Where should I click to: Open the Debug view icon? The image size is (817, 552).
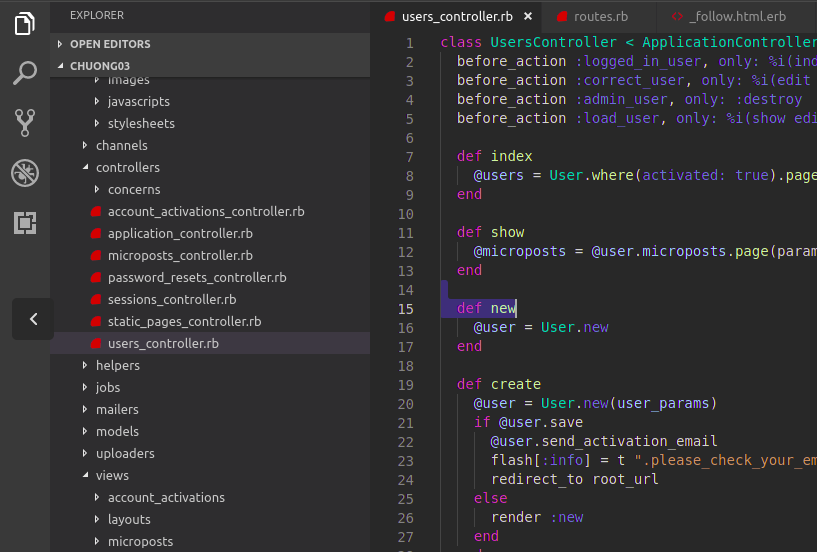coord(25,173)
